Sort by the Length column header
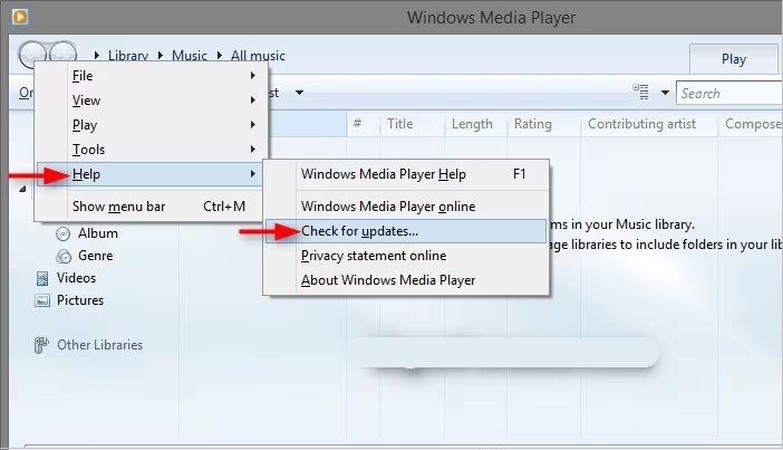Viewport: 783px width, 450px height. (x=475, y=124)
